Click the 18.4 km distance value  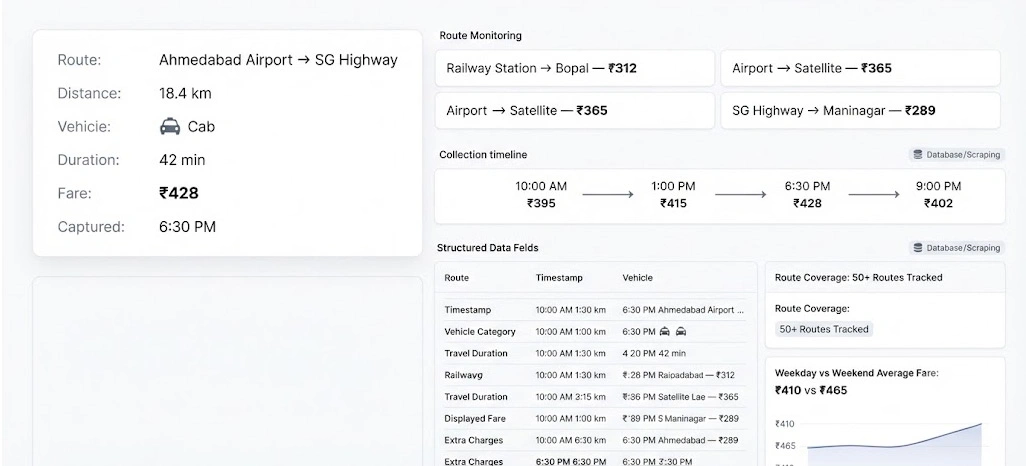185,94
